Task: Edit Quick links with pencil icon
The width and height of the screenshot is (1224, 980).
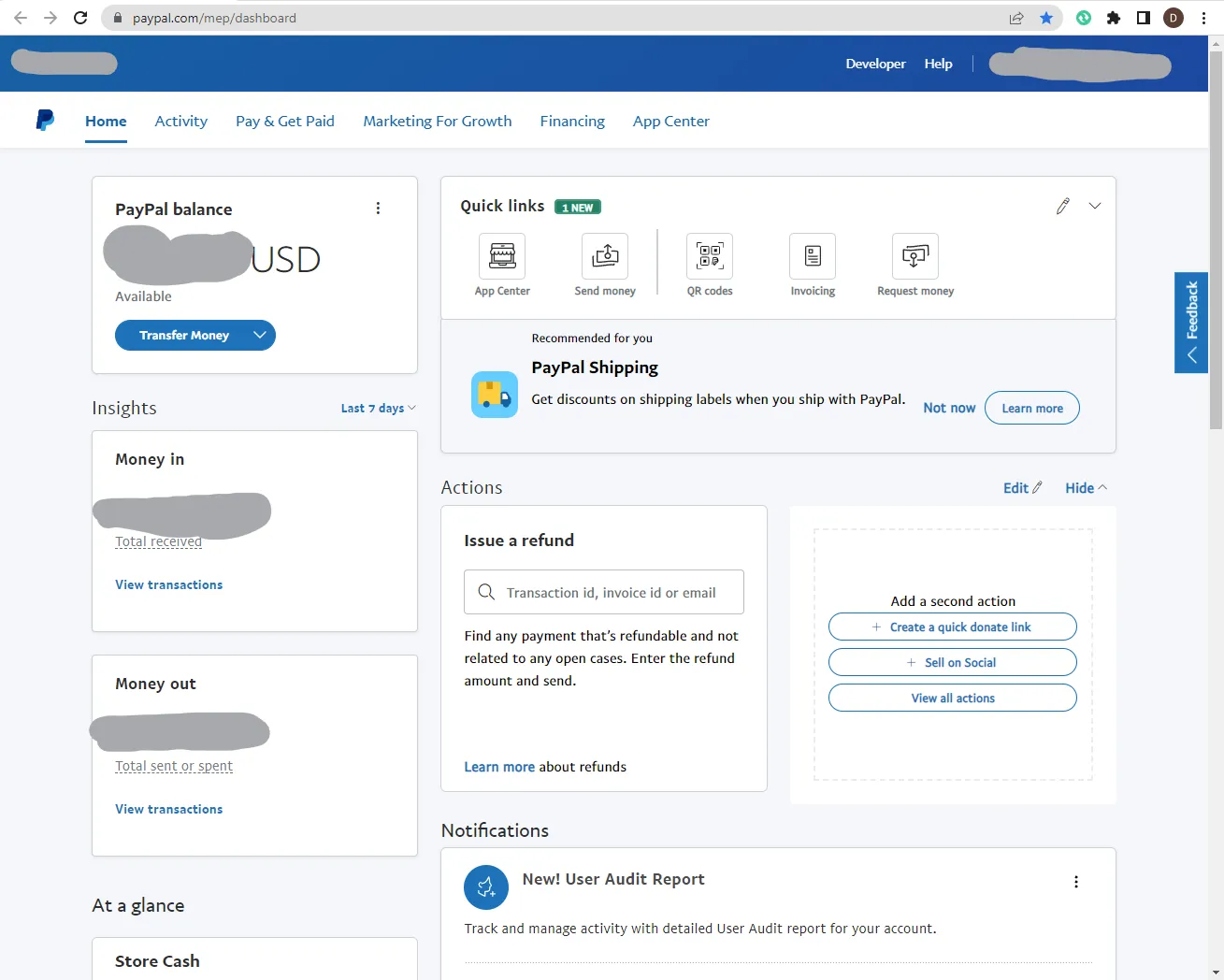Action: [1062, 206]
